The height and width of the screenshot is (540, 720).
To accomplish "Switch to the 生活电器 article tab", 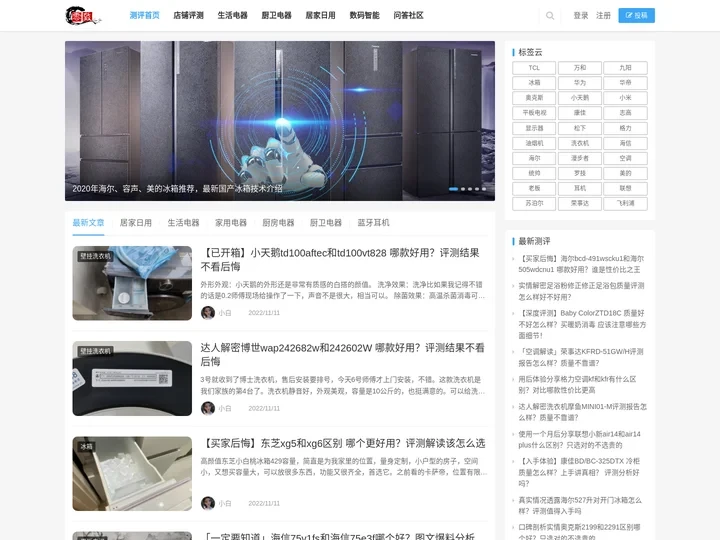I will click(183, 223).
